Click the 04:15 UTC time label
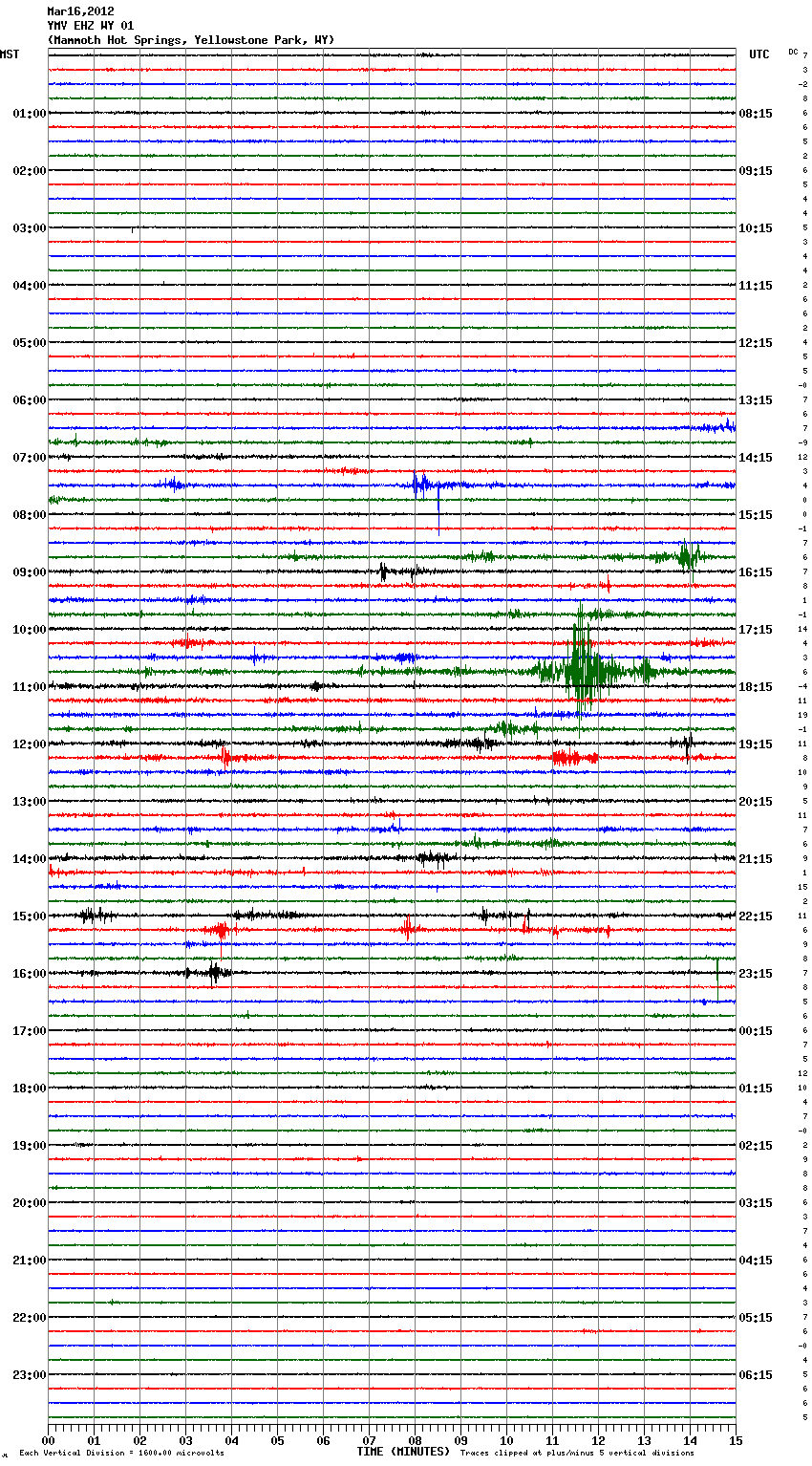812x1466 pixels. [x=756, y=1261]
